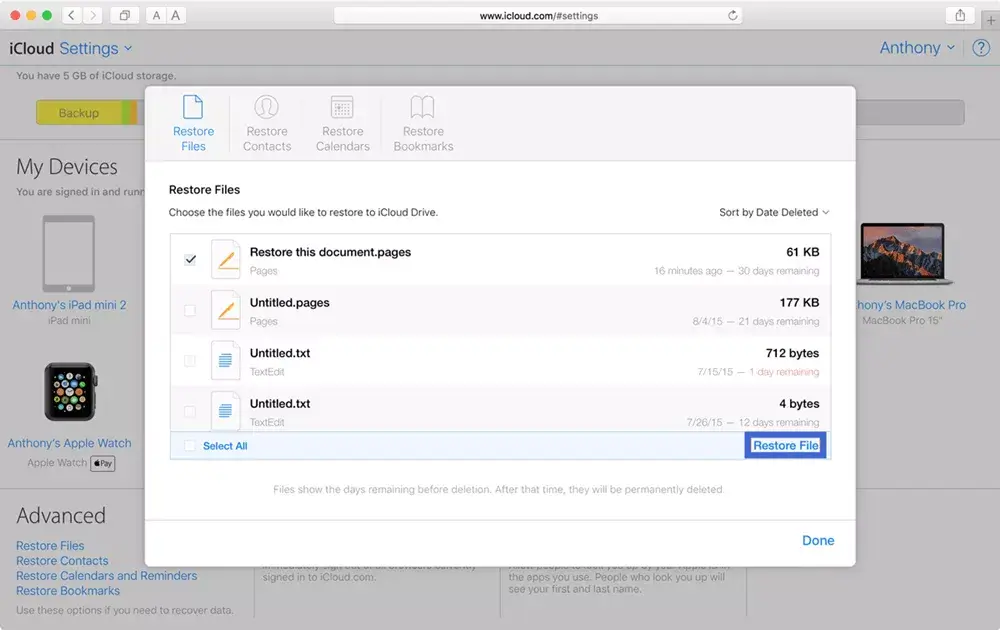This screenshot has width=1000, height=630.
Task: Click the Restore this document.pages file icon
Action: [226, 260]
